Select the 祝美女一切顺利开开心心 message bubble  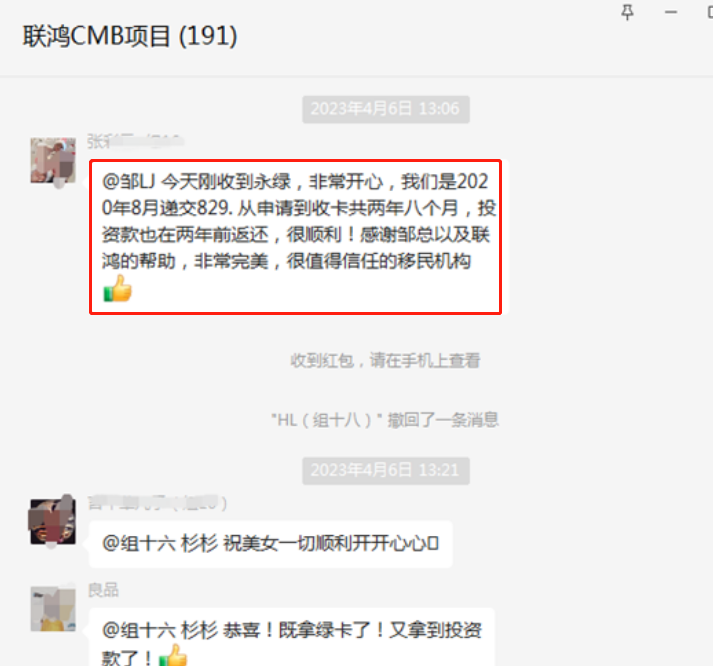[271, 544]
